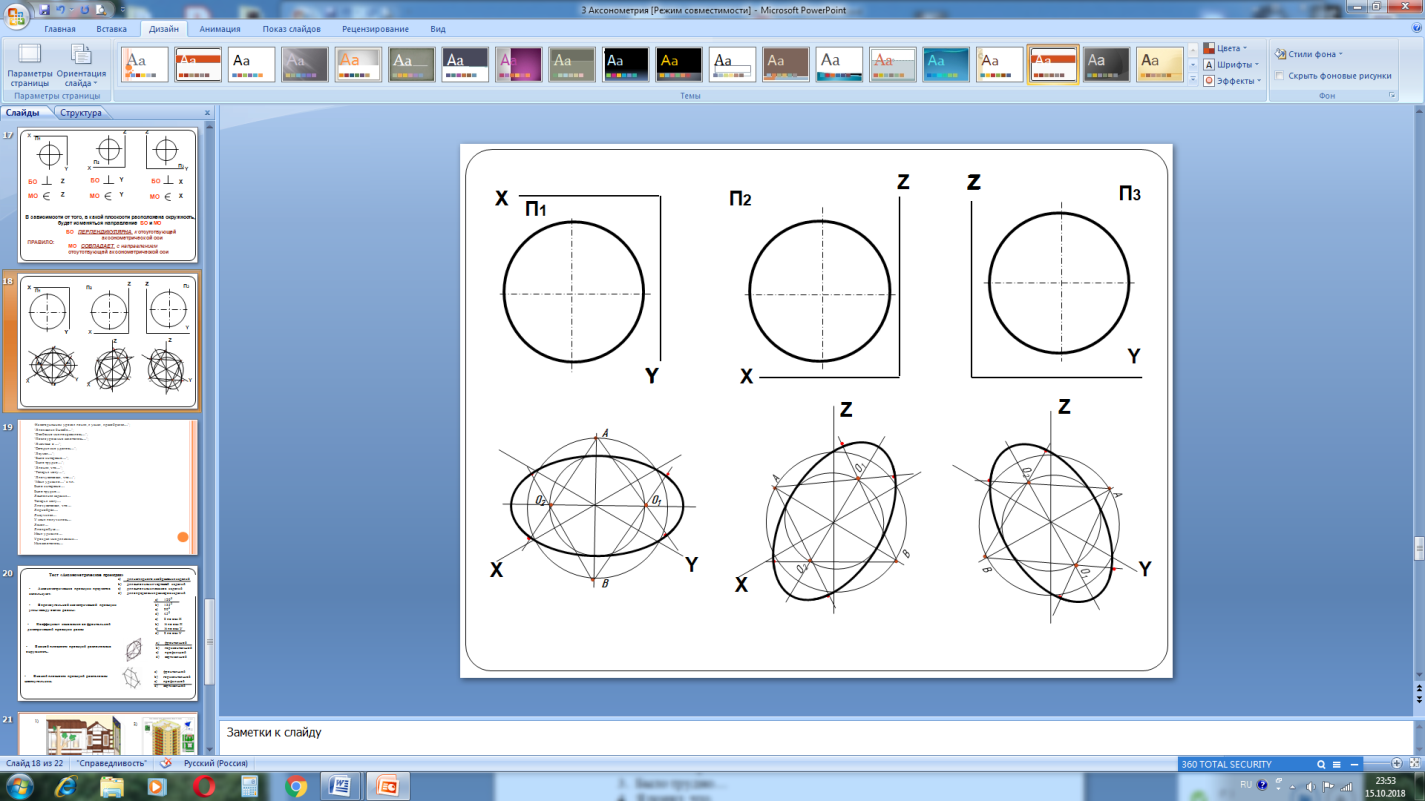1425x801 pixels.
Task: Fit slide to current window
Action: pyautogui.click(x=1414, y=764)
